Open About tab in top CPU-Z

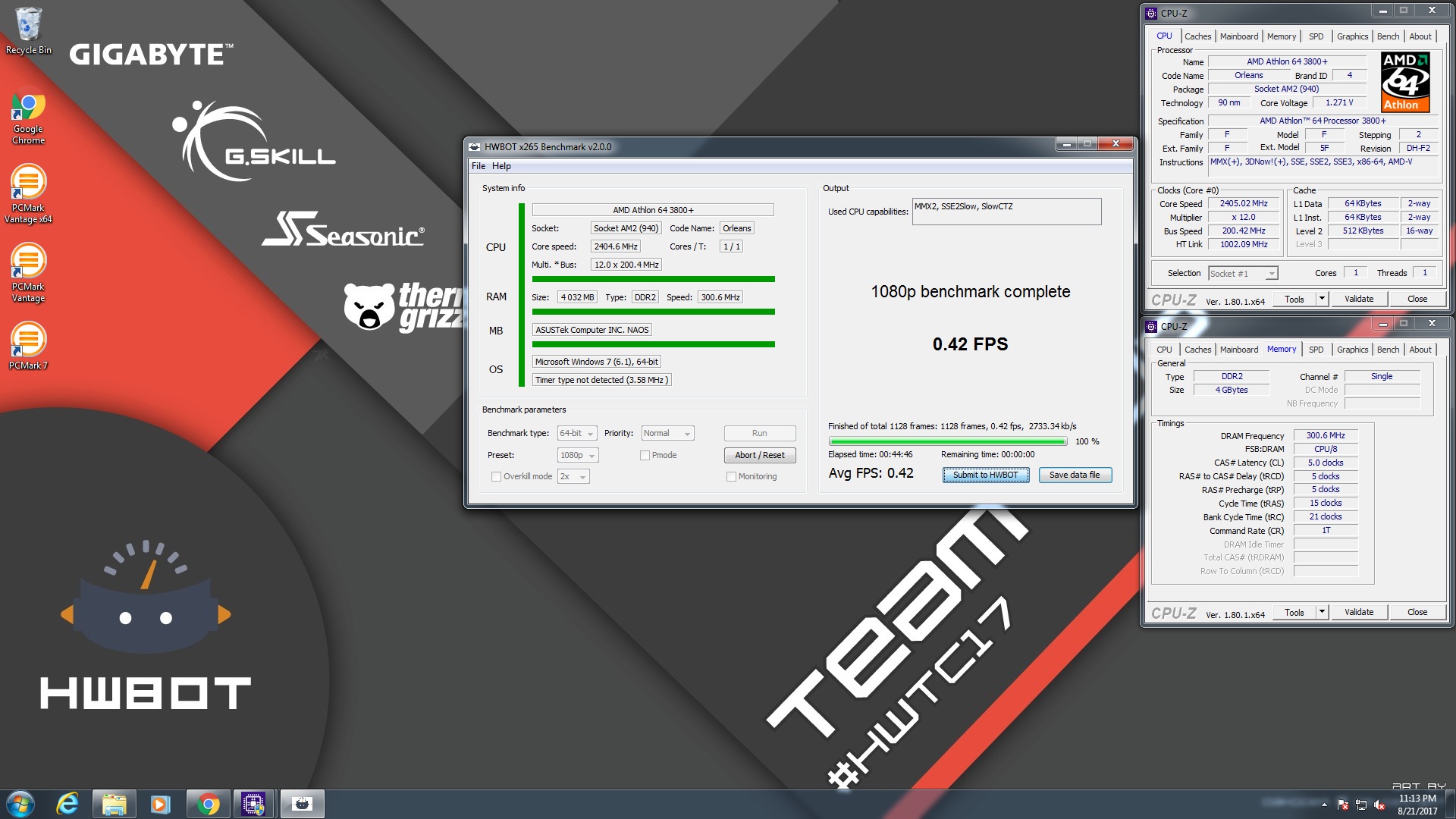(1420, 36)
